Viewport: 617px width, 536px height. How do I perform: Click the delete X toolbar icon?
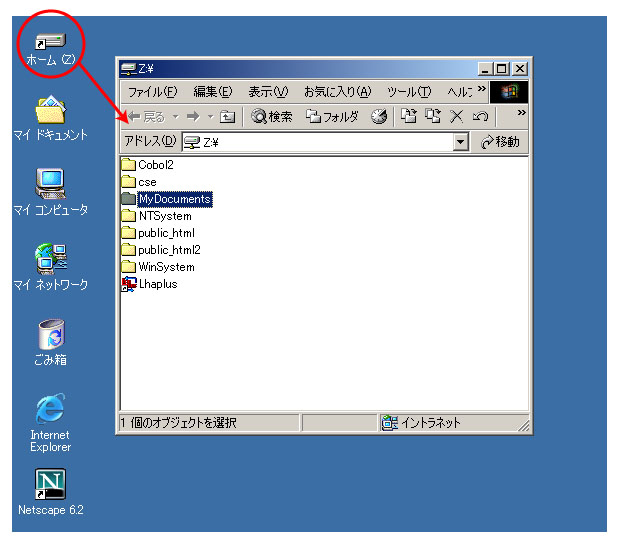[x=456, y=116]
